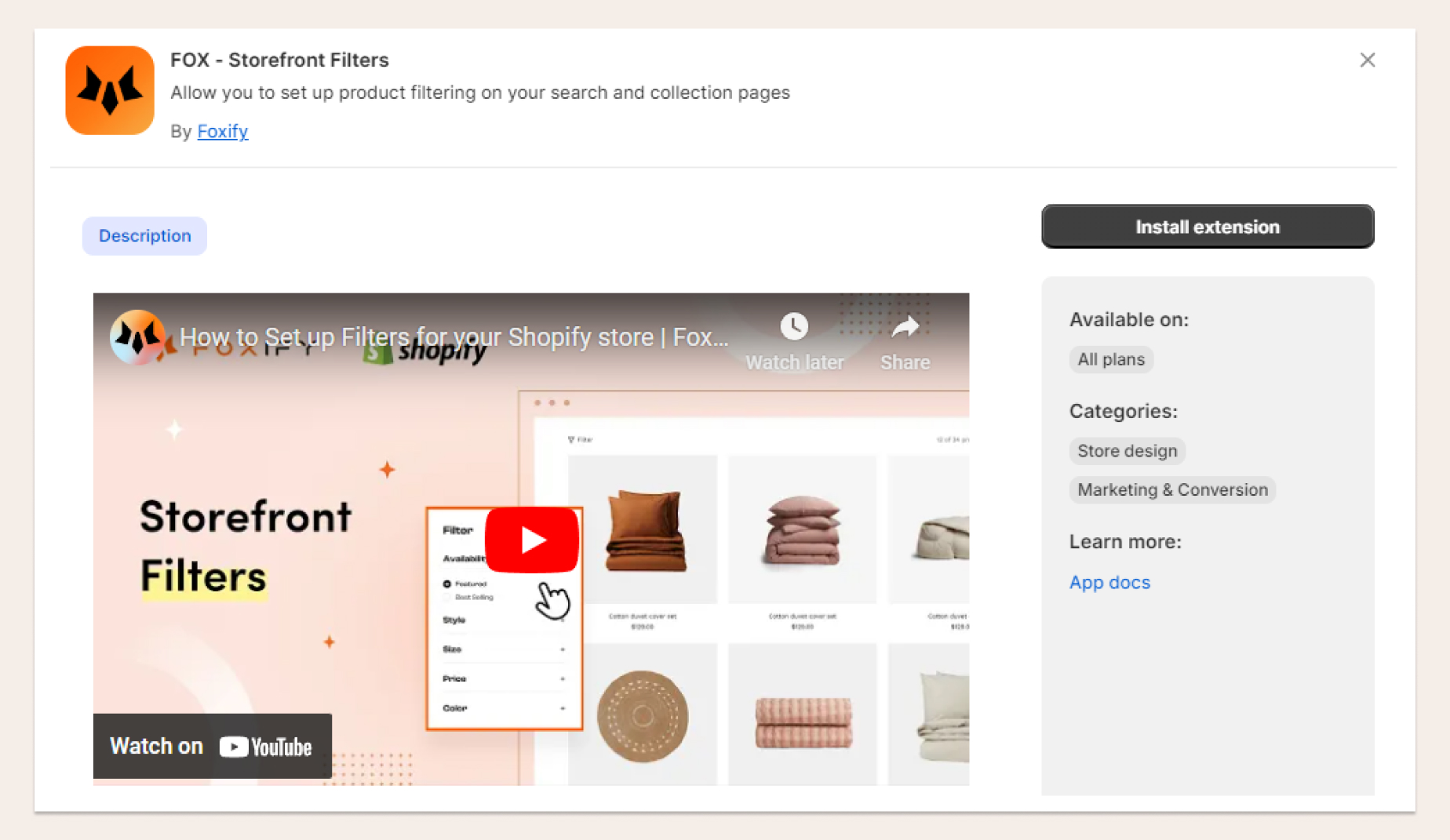Play the YouTube video
This screenshot has height=840, width=1450.
(532, 540)
